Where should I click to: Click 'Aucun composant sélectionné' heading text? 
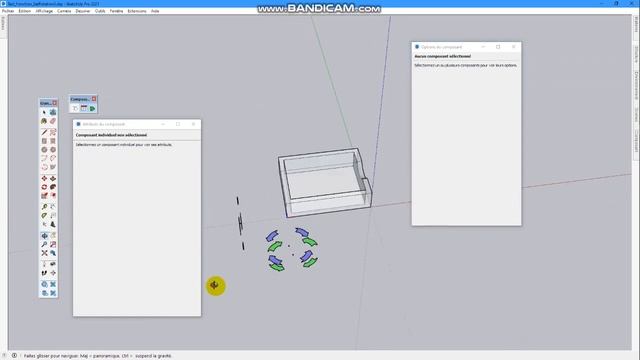[442, 56]
